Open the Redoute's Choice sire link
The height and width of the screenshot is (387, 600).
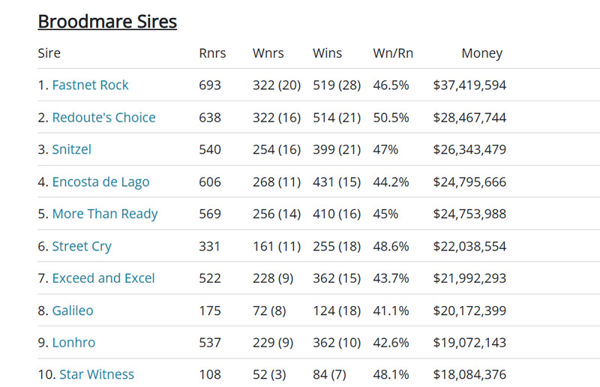[104, 117]
